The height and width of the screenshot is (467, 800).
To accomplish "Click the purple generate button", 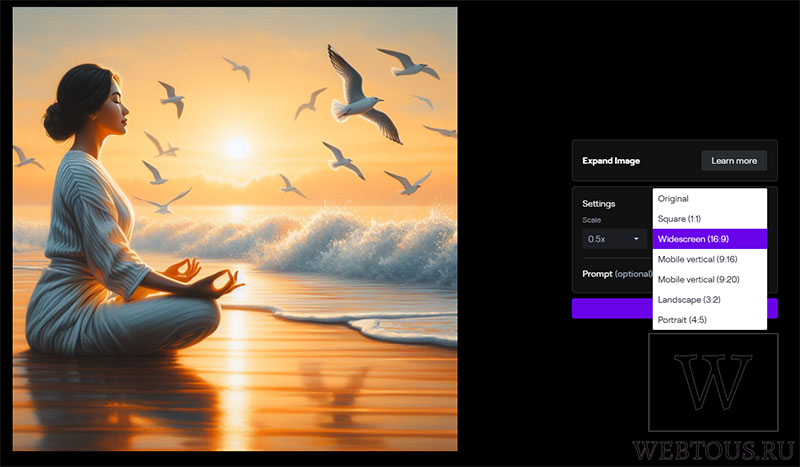I will pos(612,309).
